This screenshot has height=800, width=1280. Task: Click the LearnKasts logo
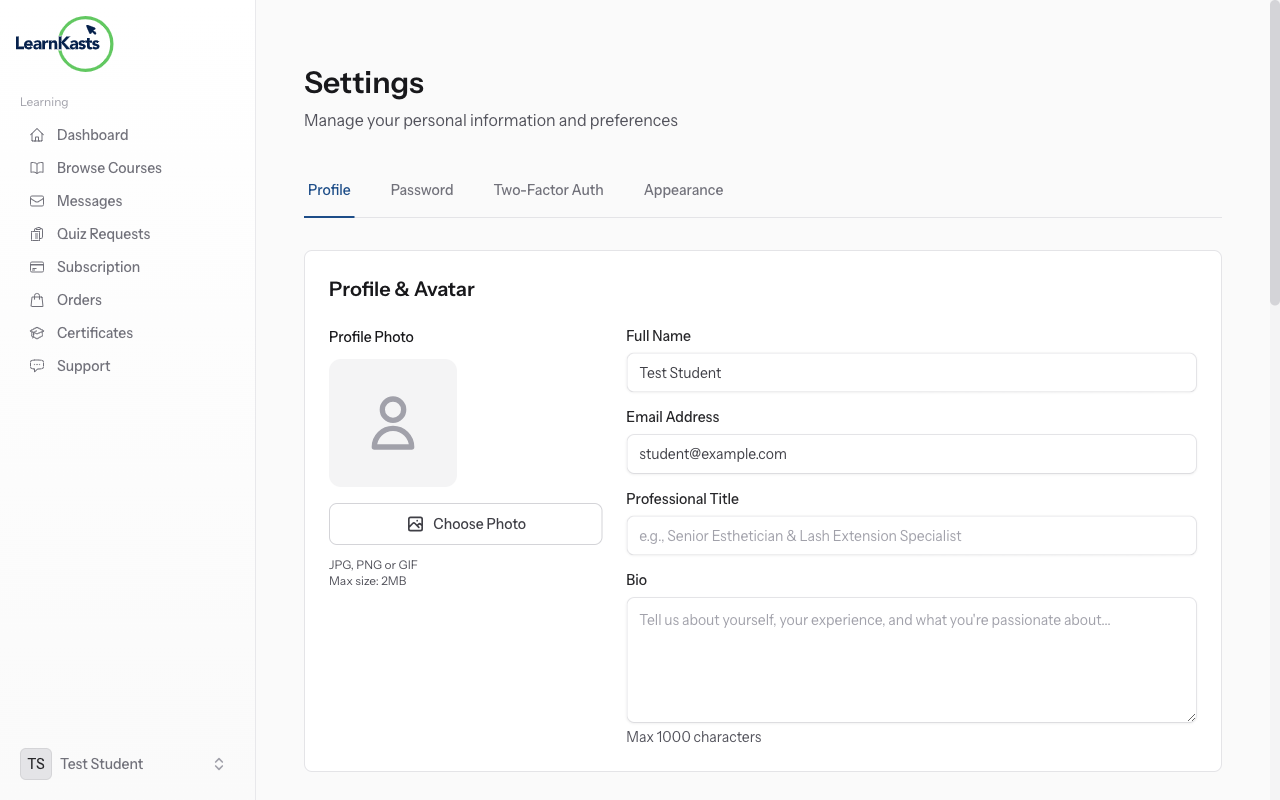(62, 43)
